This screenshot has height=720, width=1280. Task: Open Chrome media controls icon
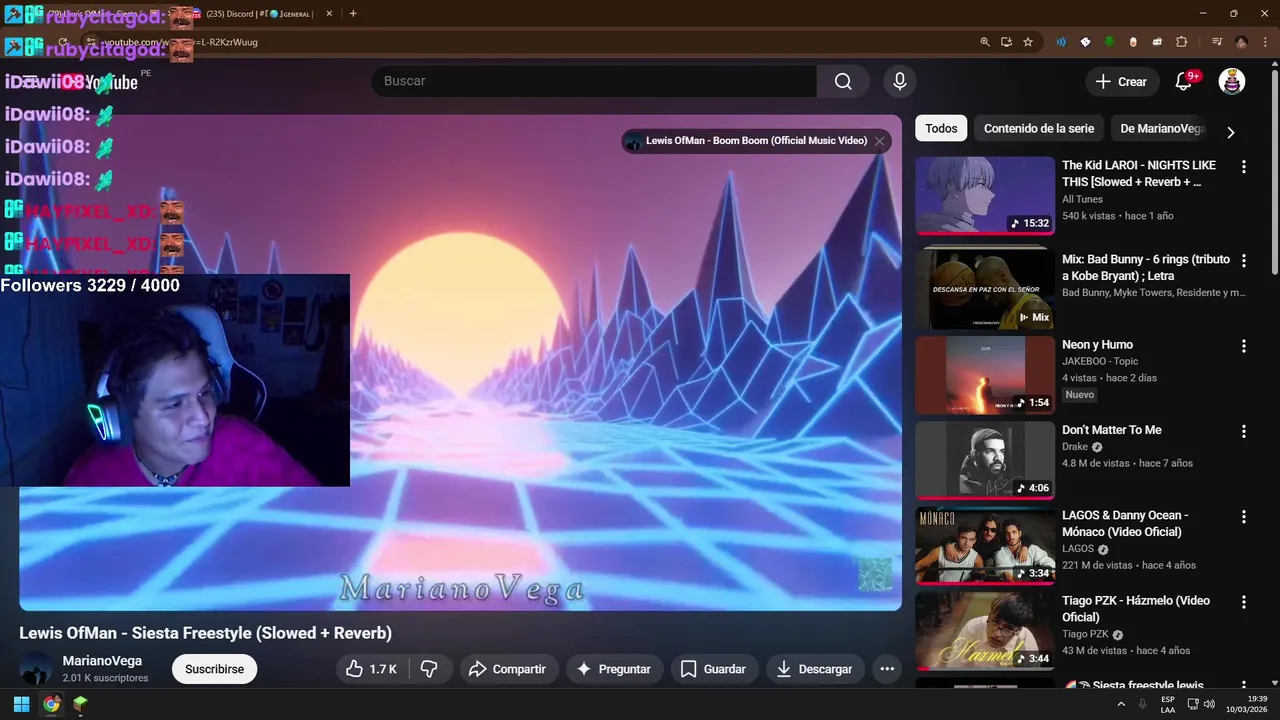tap(1216, 42)
